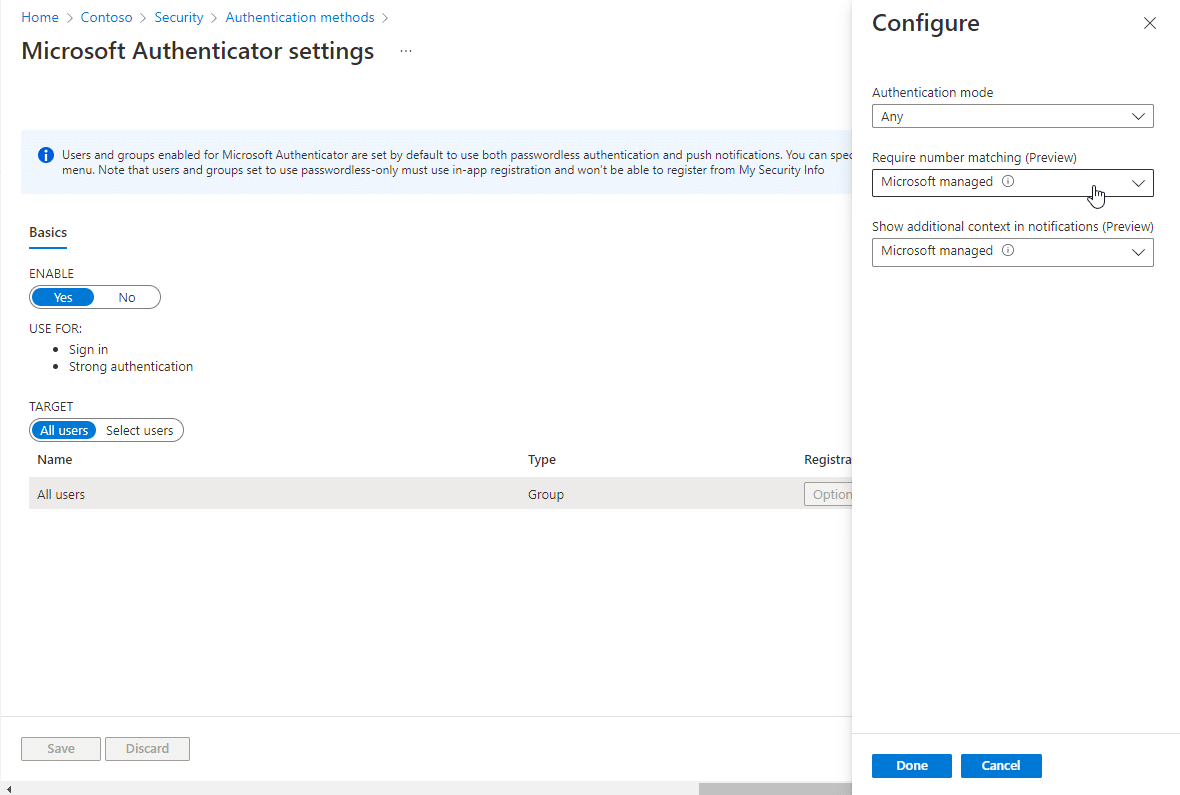Click the left scroll arrow on horizontal scrollbar

pos(8,788)
